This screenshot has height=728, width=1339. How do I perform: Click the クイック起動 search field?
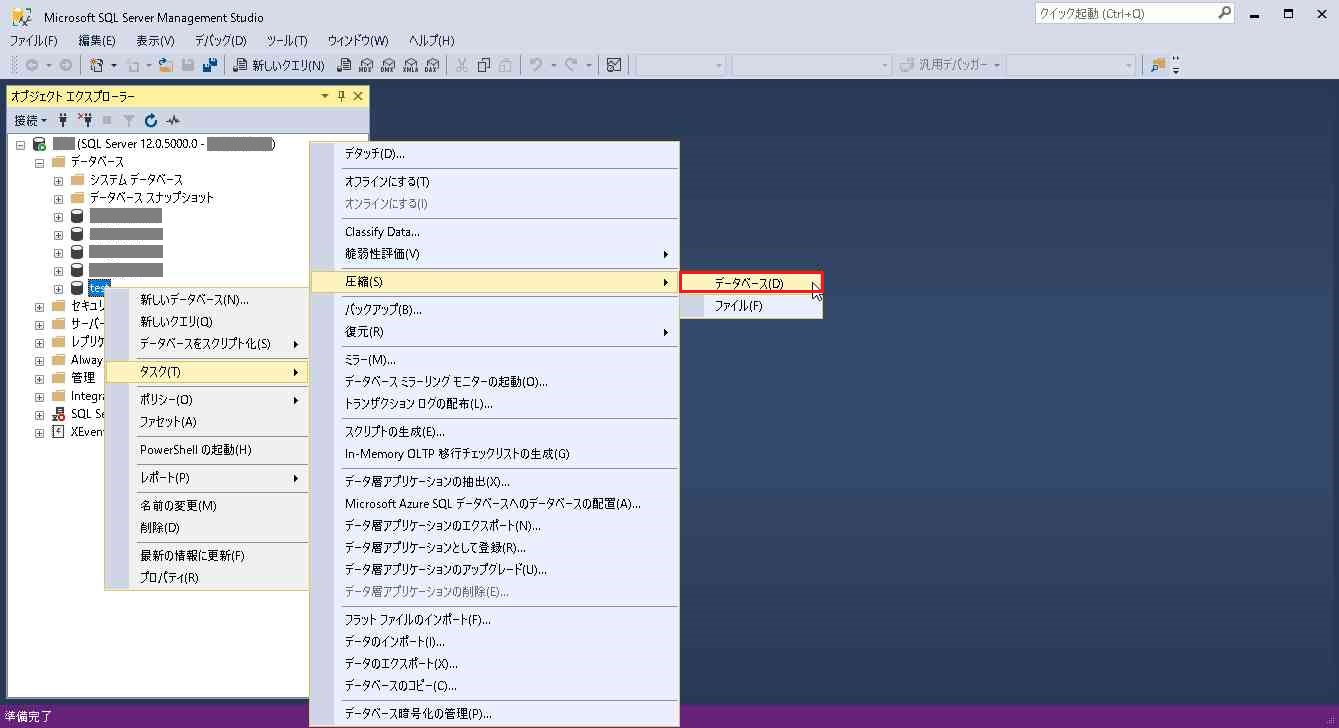pos(1135,14)
